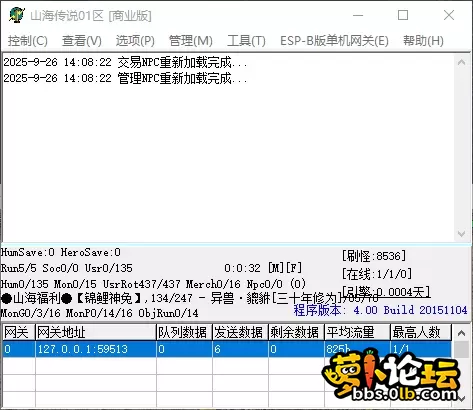Open the 选项(P) menu
Screen dimensions: 473x410
pos(135,41)
